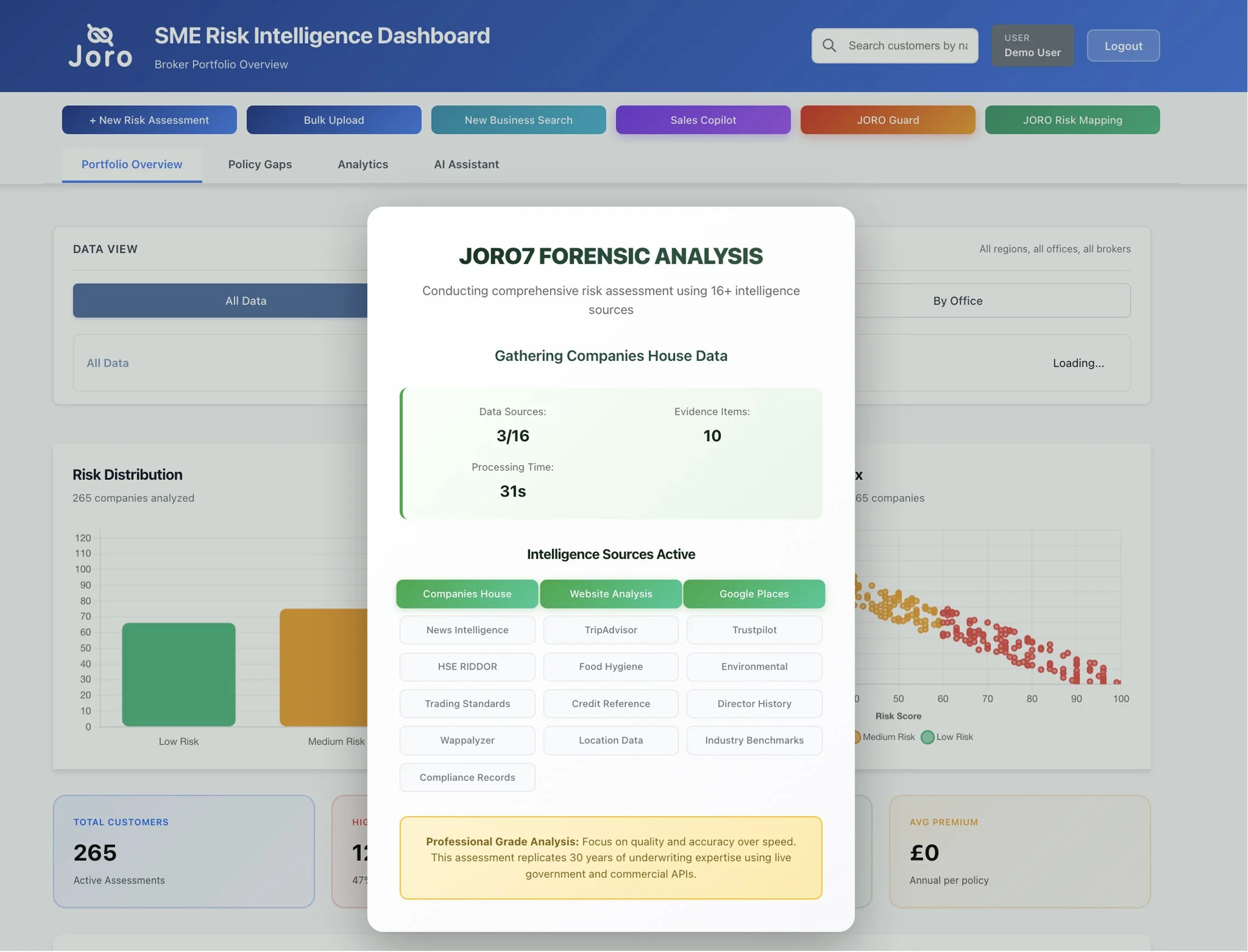Click the Logout button
The height and width of the screenshot is (952, 1248).
pyautogui.click(x=1123, y=46)
